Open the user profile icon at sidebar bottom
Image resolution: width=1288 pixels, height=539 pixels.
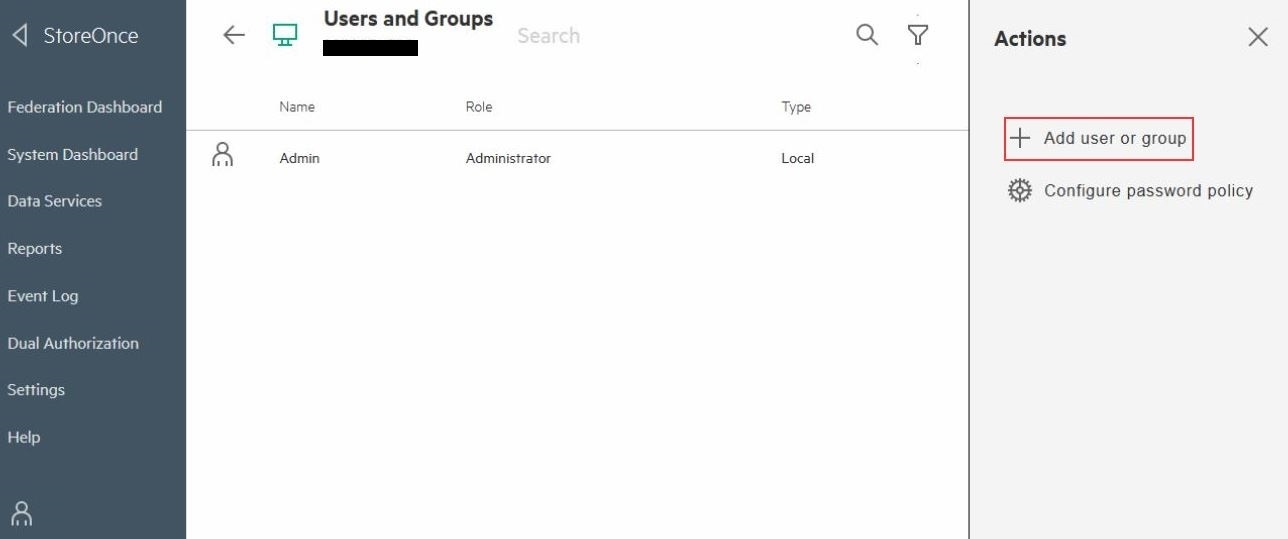click(22, 513)
